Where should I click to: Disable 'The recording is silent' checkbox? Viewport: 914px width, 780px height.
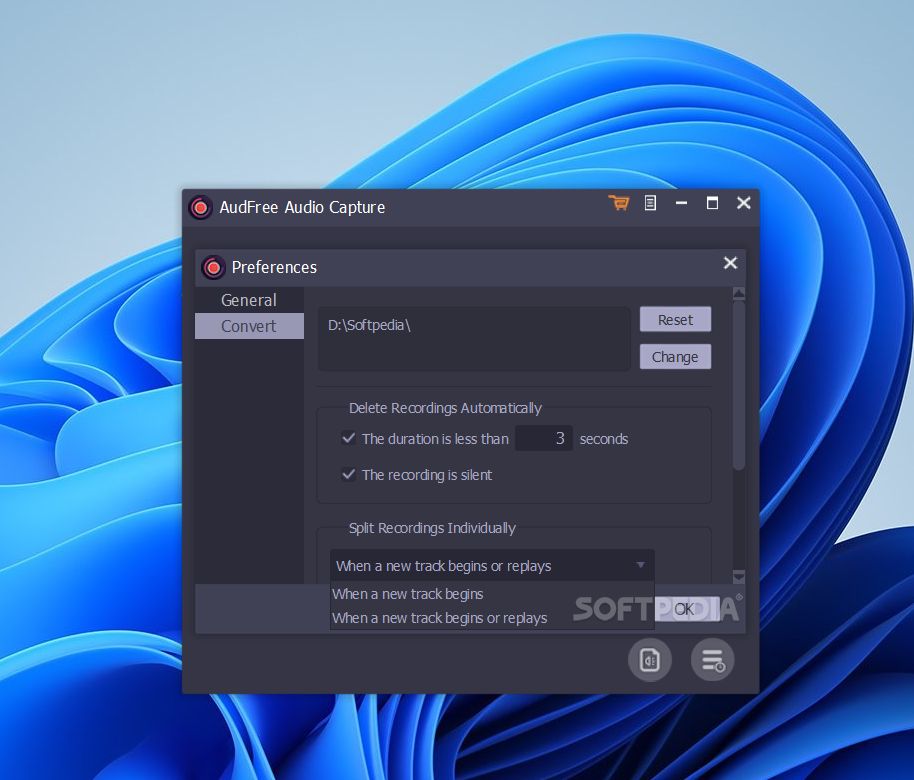(x=349, y=474)
